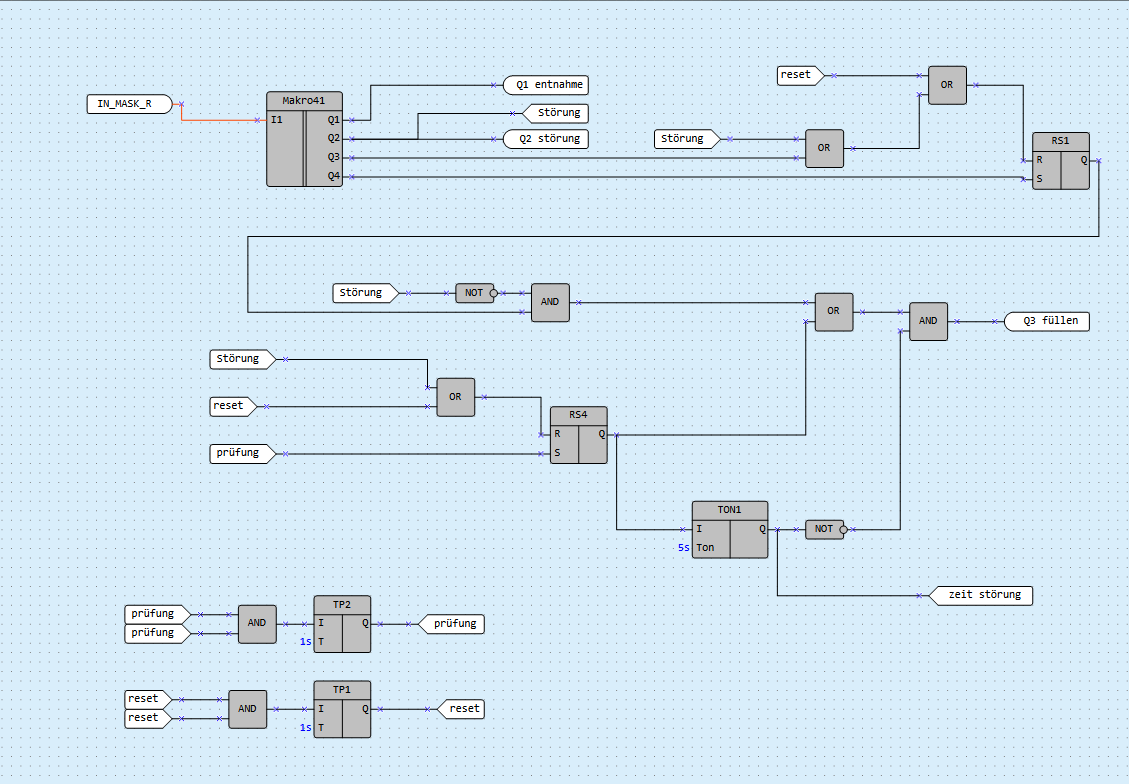Select the Q2 störung output tag
The height and width of the screenshot is (784, 1129).
pyautogui.click(x=547, y=139)
